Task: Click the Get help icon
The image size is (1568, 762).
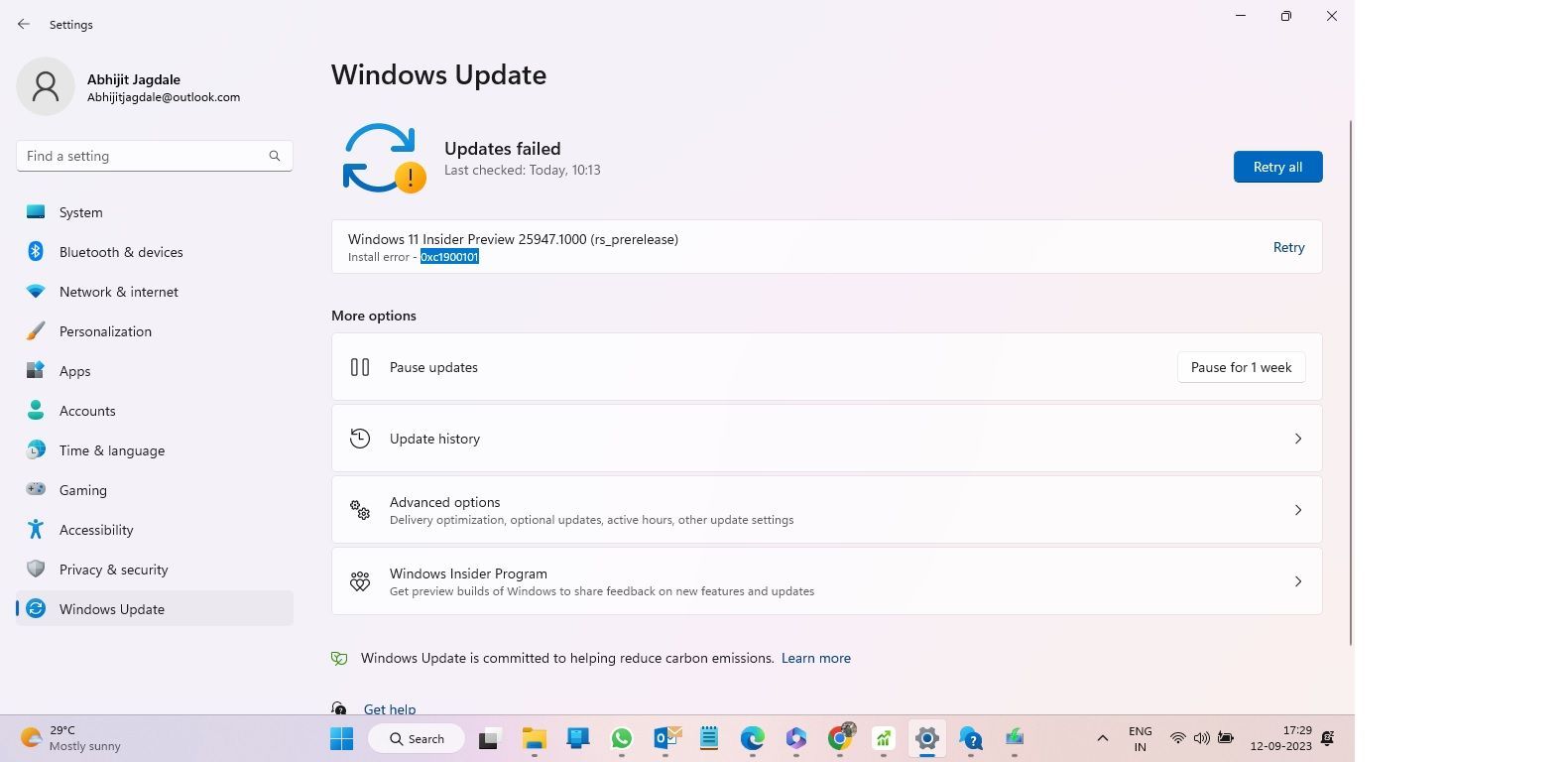Action: click(339, 708)
